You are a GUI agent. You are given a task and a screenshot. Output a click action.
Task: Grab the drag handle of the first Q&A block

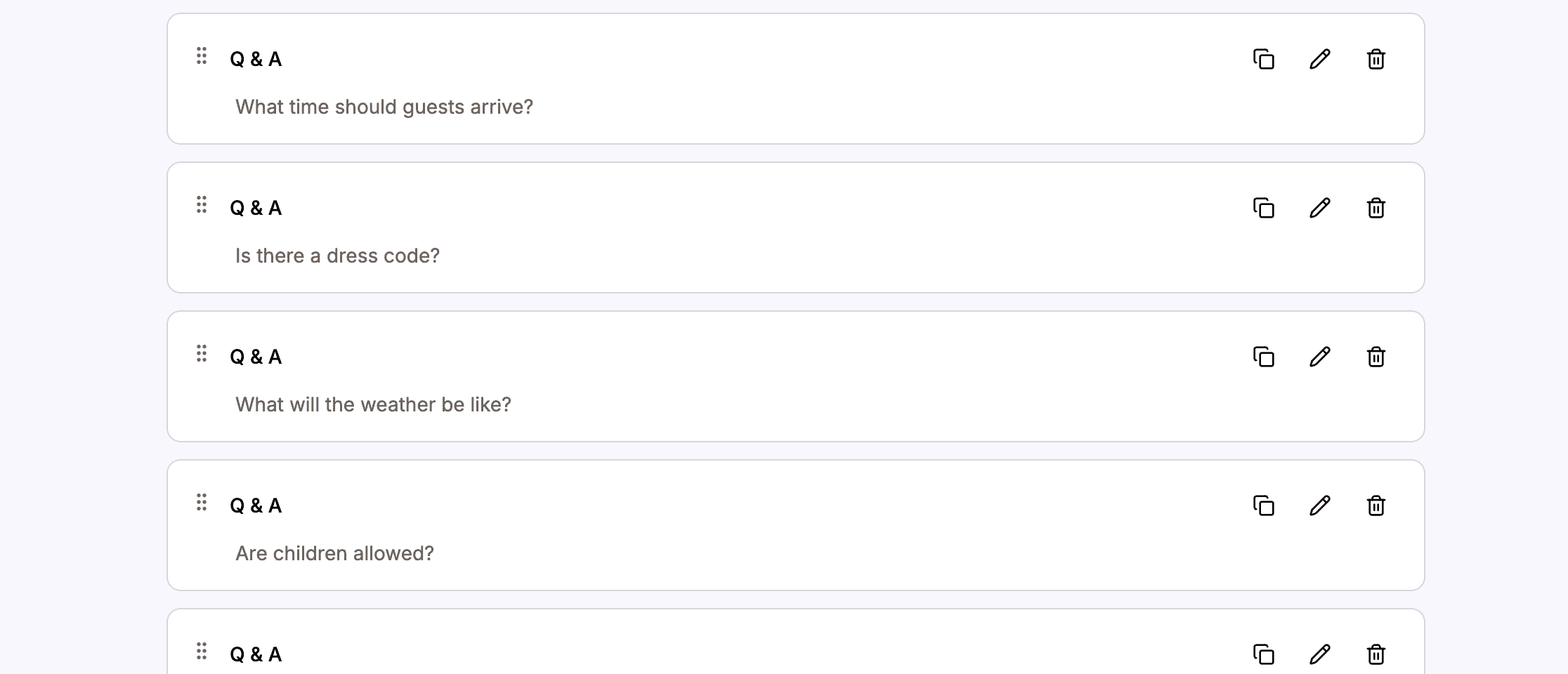[x=202, y=56]
